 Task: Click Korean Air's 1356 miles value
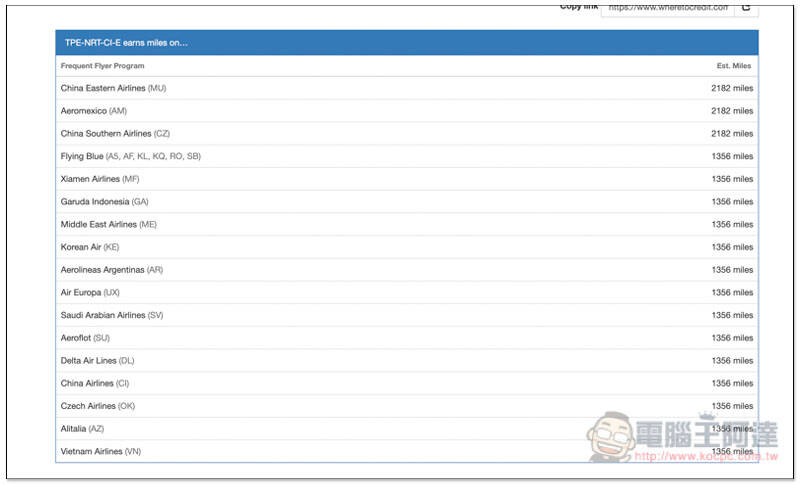(x=732, y=247)
